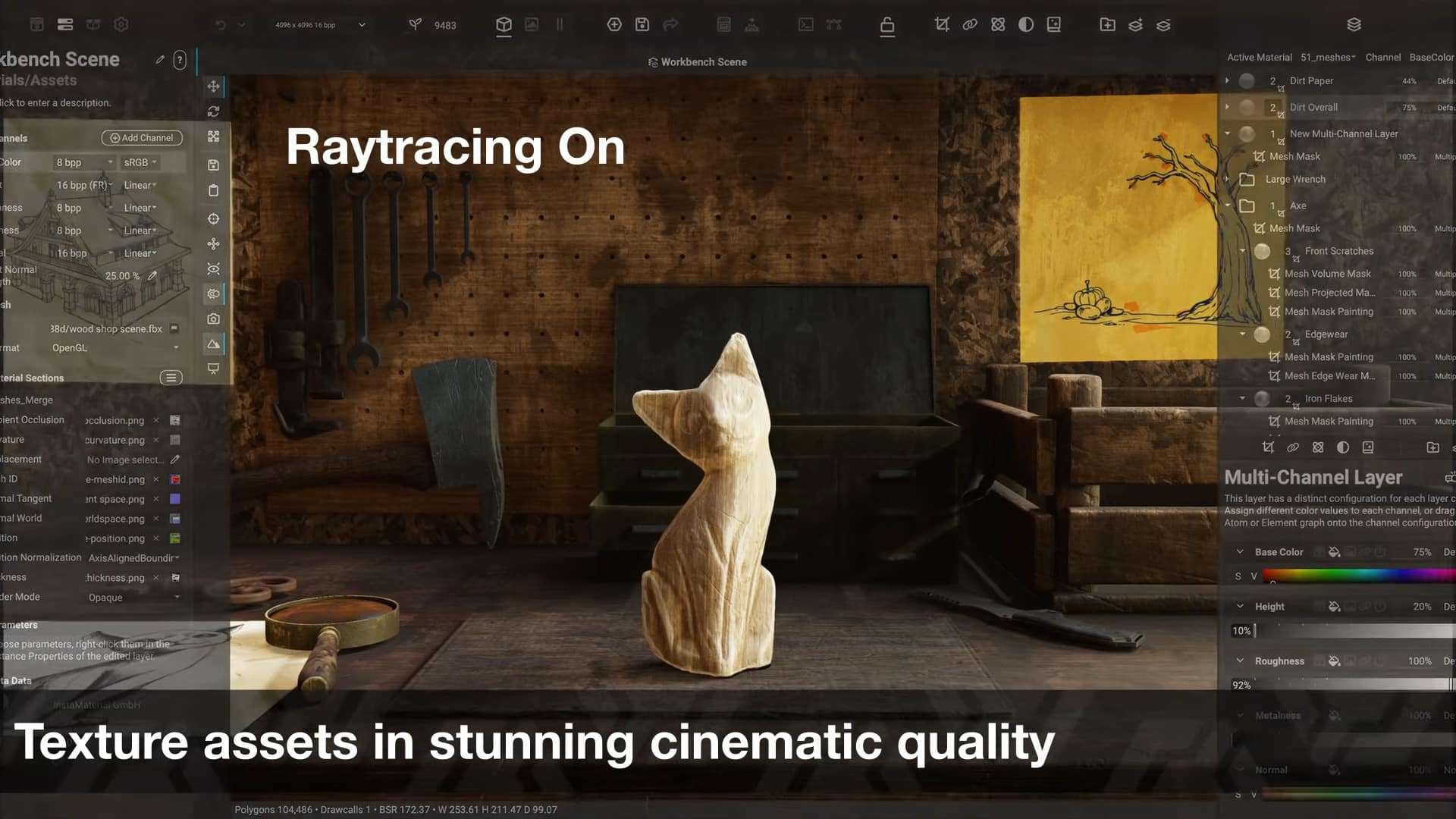Image resolution: width=1456 pixels, height=819 pixels.
Task: Select the clipboard icon in the left toolbar
Action: tap(214, 190)
